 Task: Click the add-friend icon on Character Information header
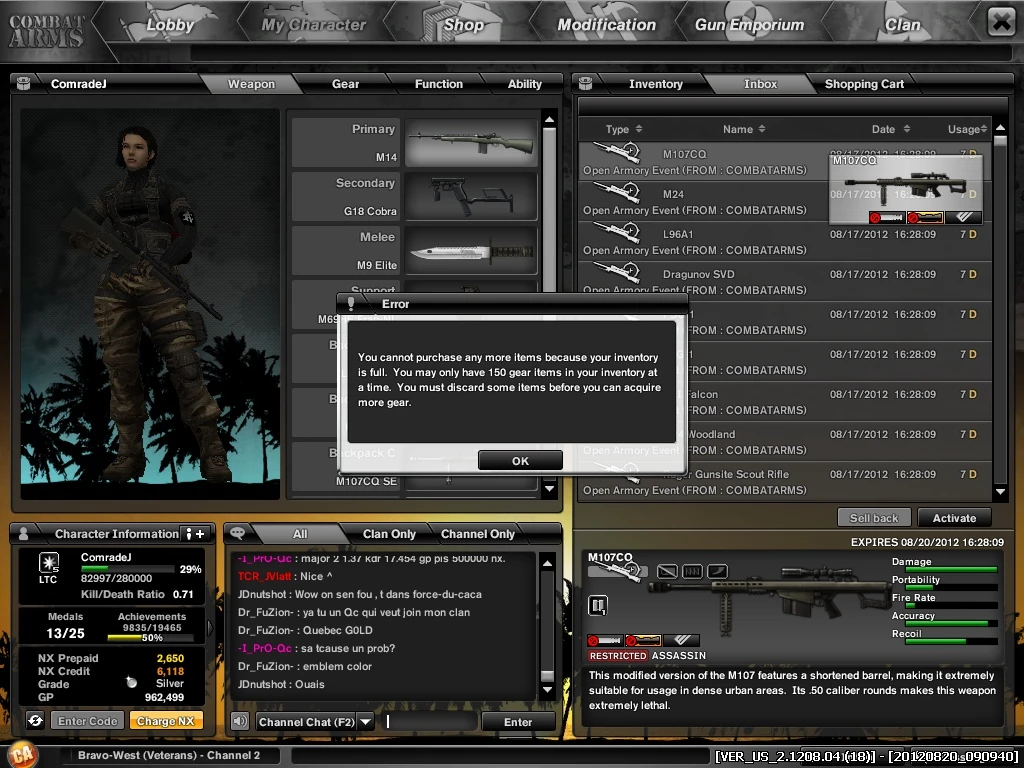195,533
